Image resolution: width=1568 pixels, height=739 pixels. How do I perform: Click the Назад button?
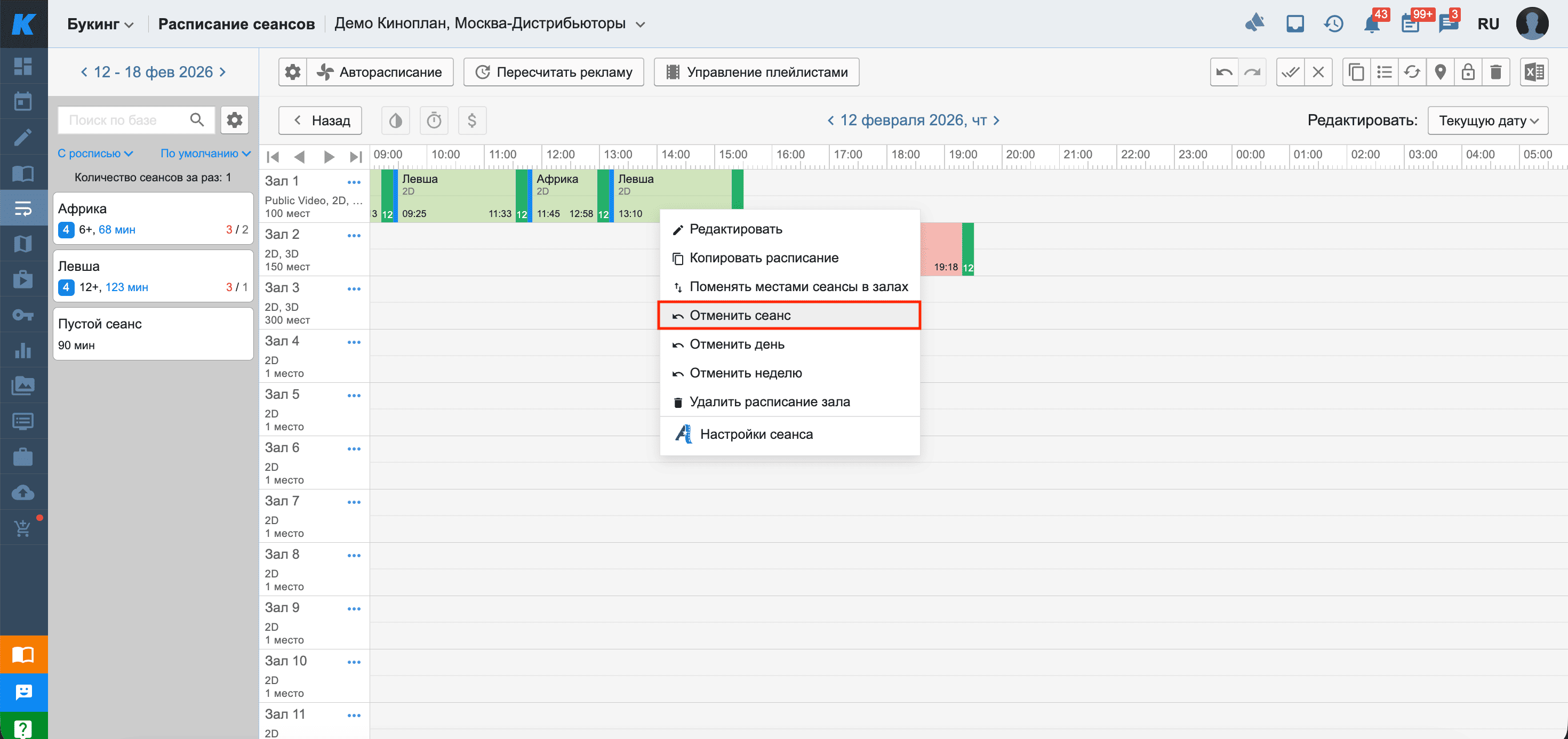point(320,121)
